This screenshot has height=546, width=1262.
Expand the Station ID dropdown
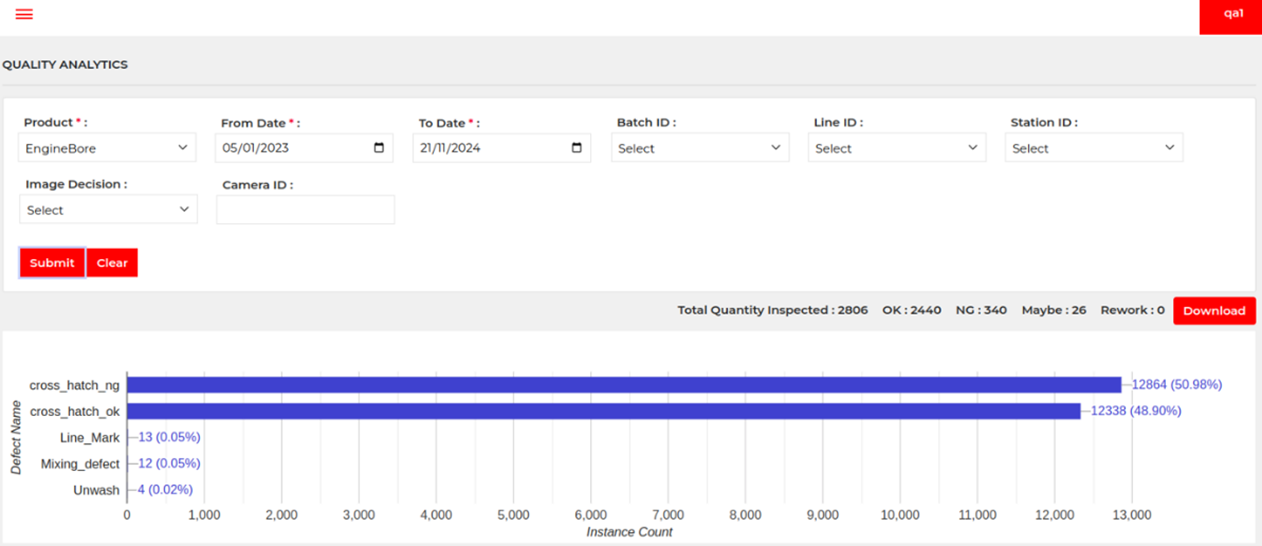click(1094, 148)
